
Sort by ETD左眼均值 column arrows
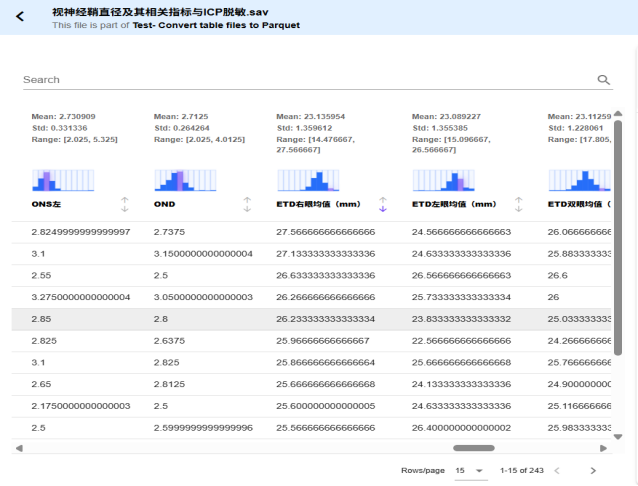pos(518,204)
